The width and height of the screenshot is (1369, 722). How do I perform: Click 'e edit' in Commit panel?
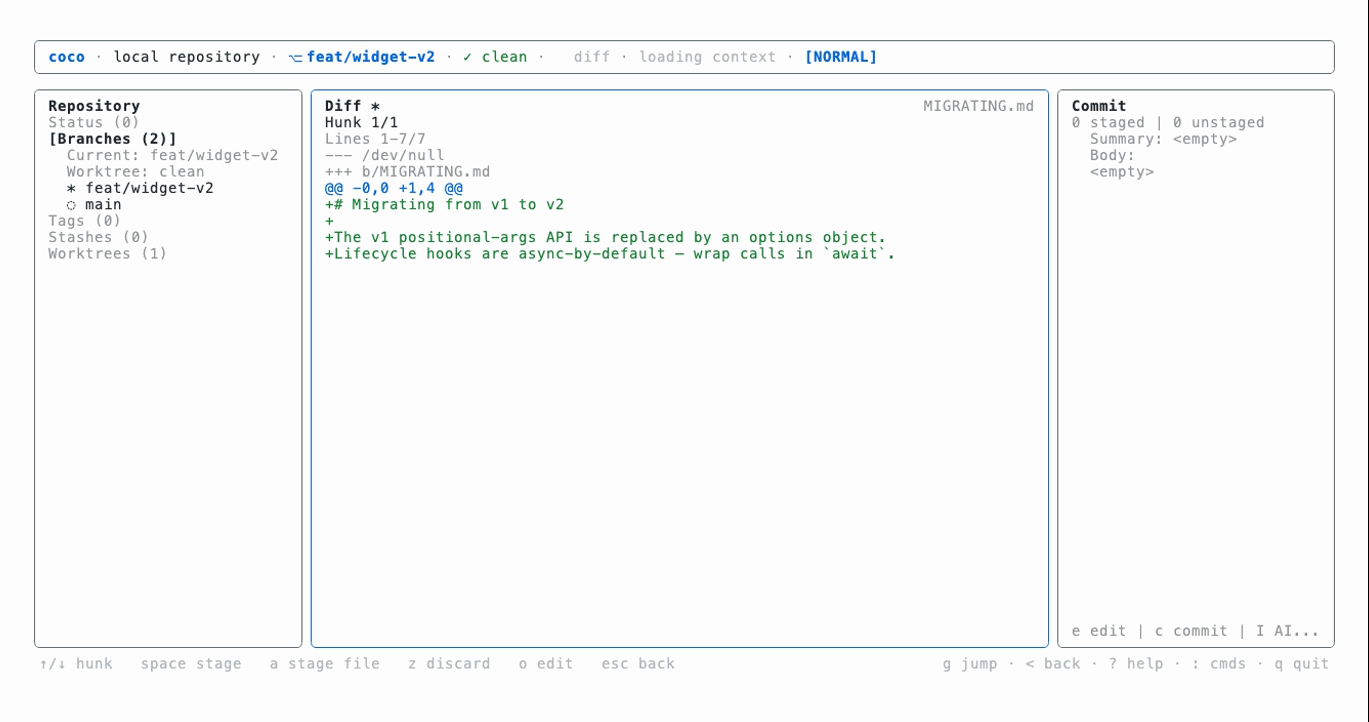1099,631
